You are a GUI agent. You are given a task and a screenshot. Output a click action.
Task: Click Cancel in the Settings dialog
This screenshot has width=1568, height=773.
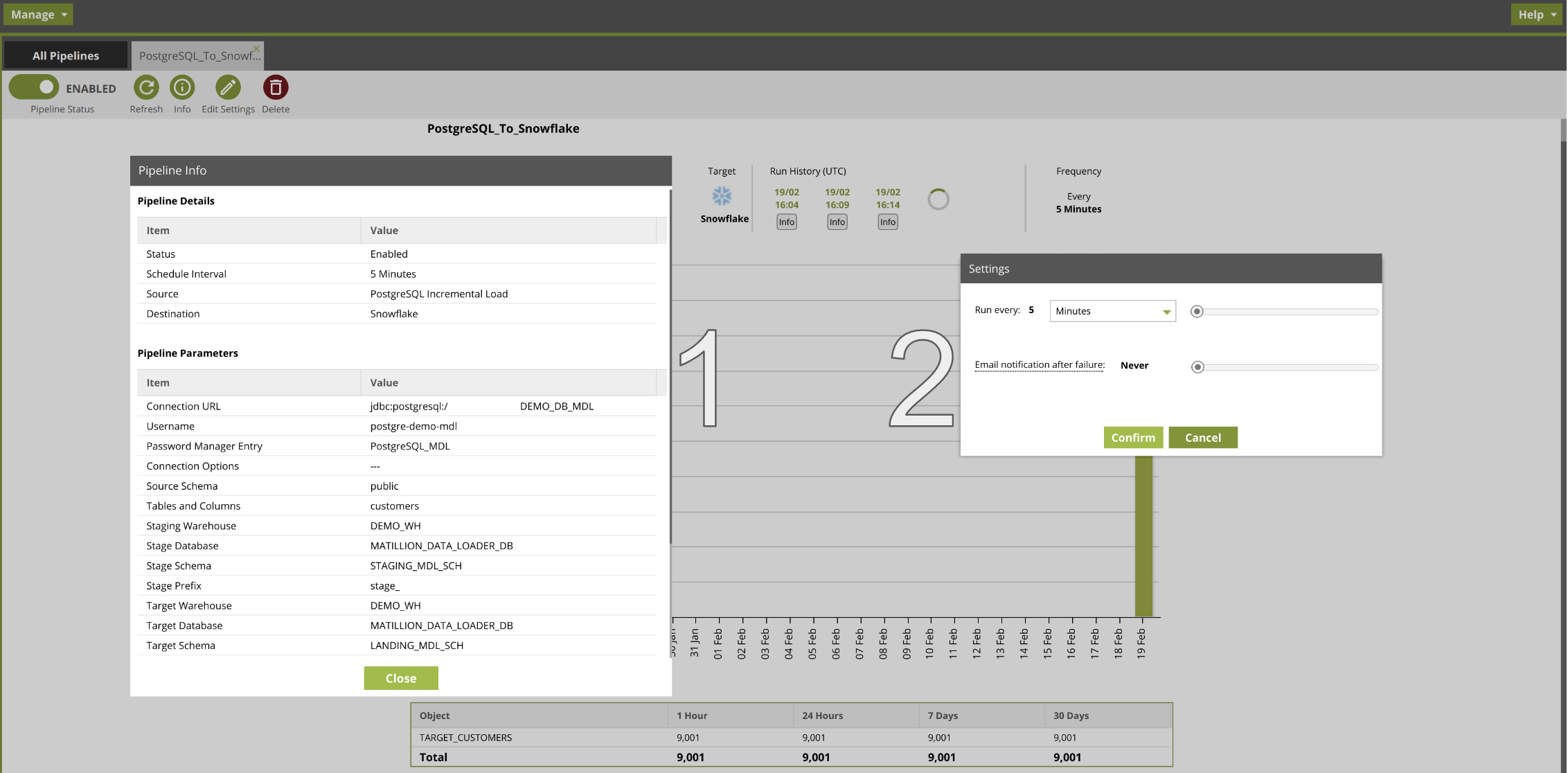pyautogui.click(x=1202, y=438)
